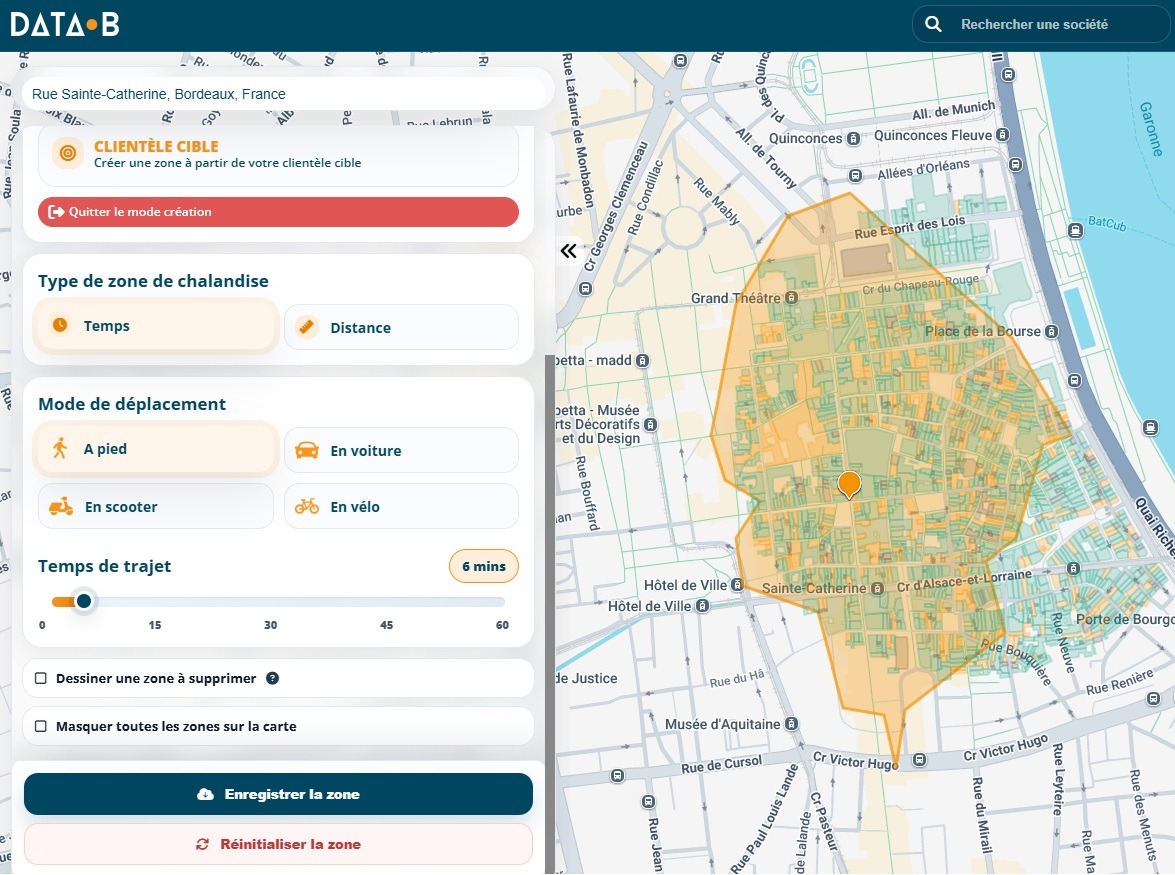Click the clock icon on Temps
This screenshot has height=875, width=1175.
tap(60, 325)
